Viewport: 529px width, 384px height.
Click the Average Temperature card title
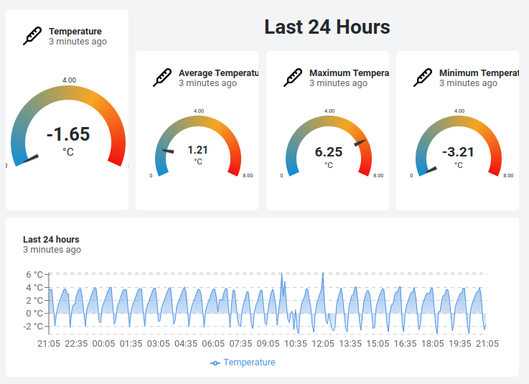click(219, 73)
